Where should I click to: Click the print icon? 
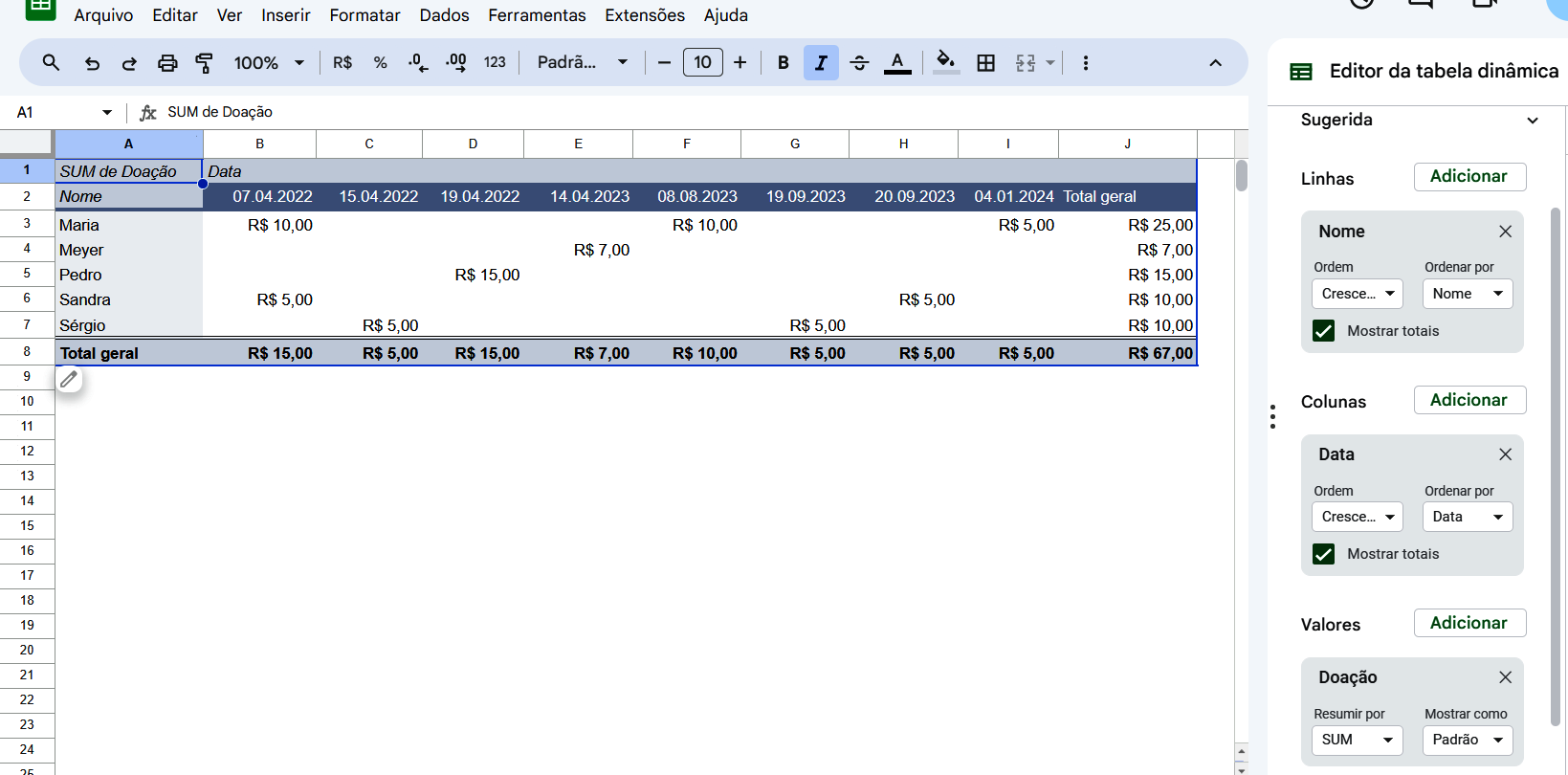tap(167, 63)
